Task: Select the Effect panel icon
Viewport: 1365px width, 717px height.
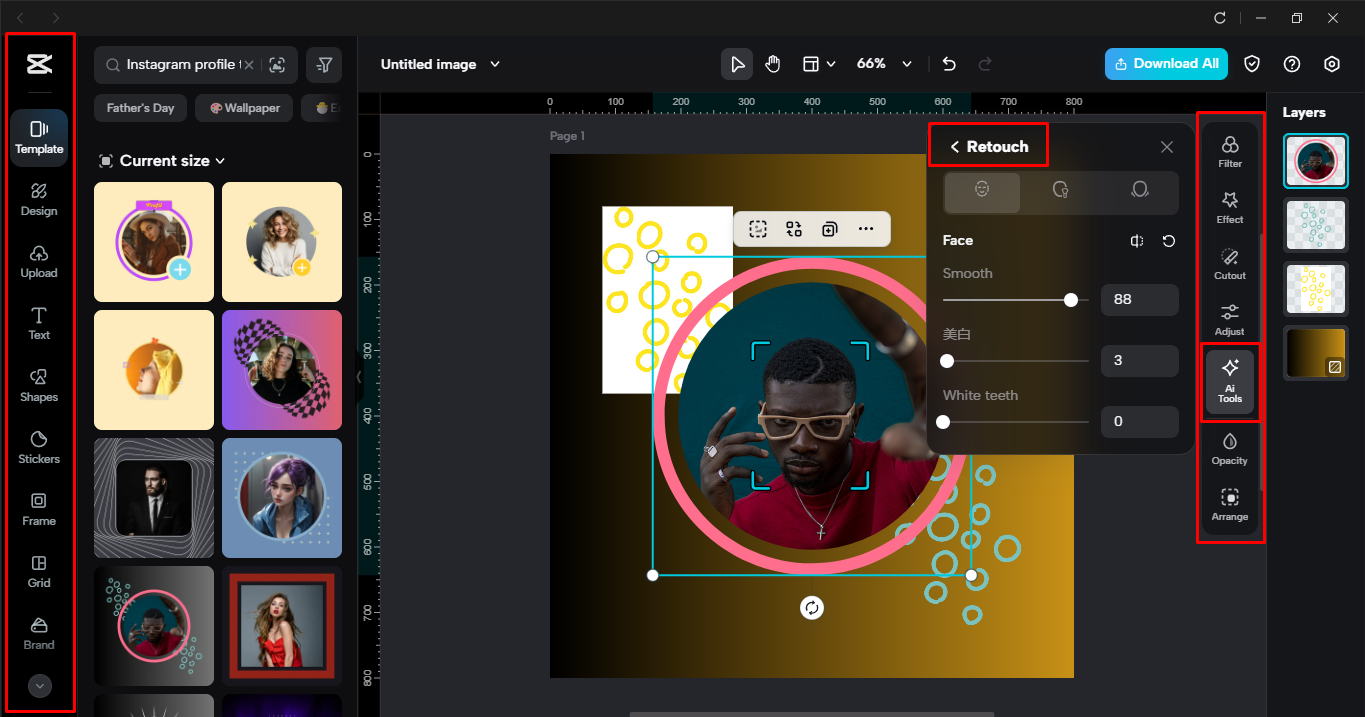Action: point(1230,206)
